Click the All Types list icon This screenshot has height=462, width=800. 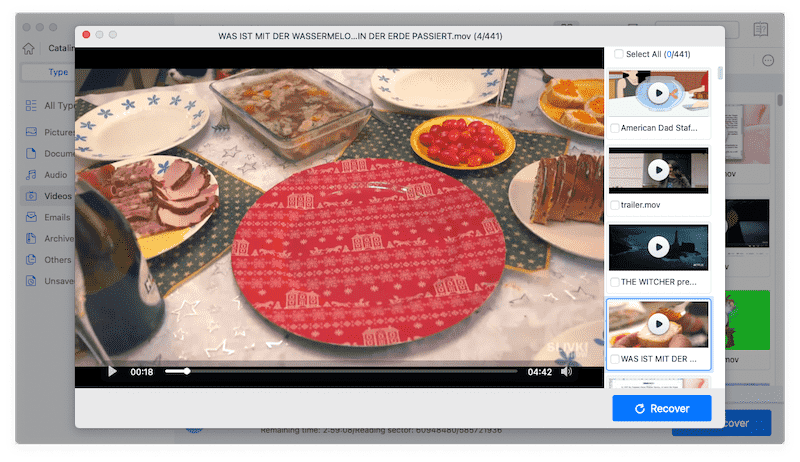(31, 106)
